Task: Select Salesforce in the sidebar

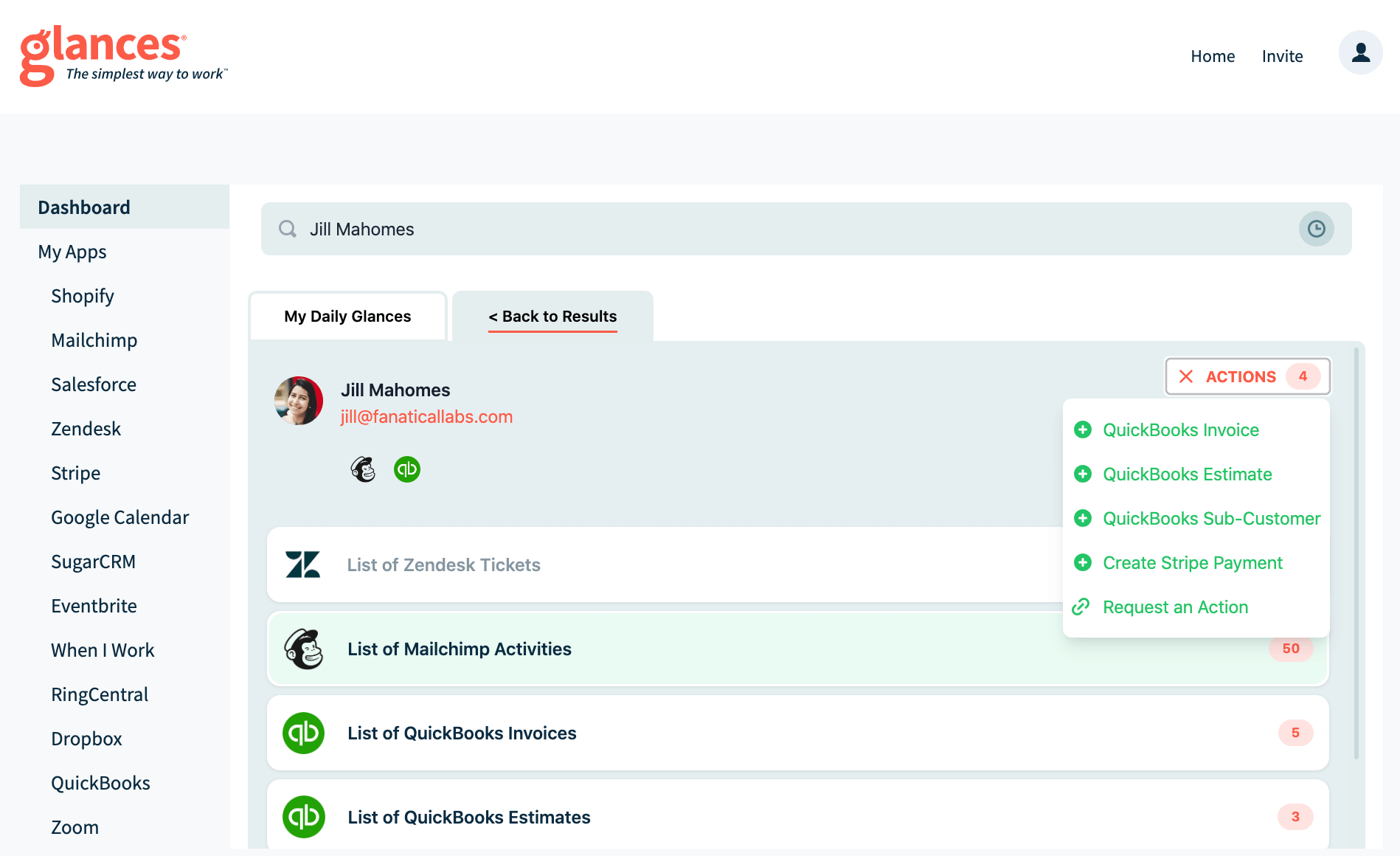Action: coord(94,384)
